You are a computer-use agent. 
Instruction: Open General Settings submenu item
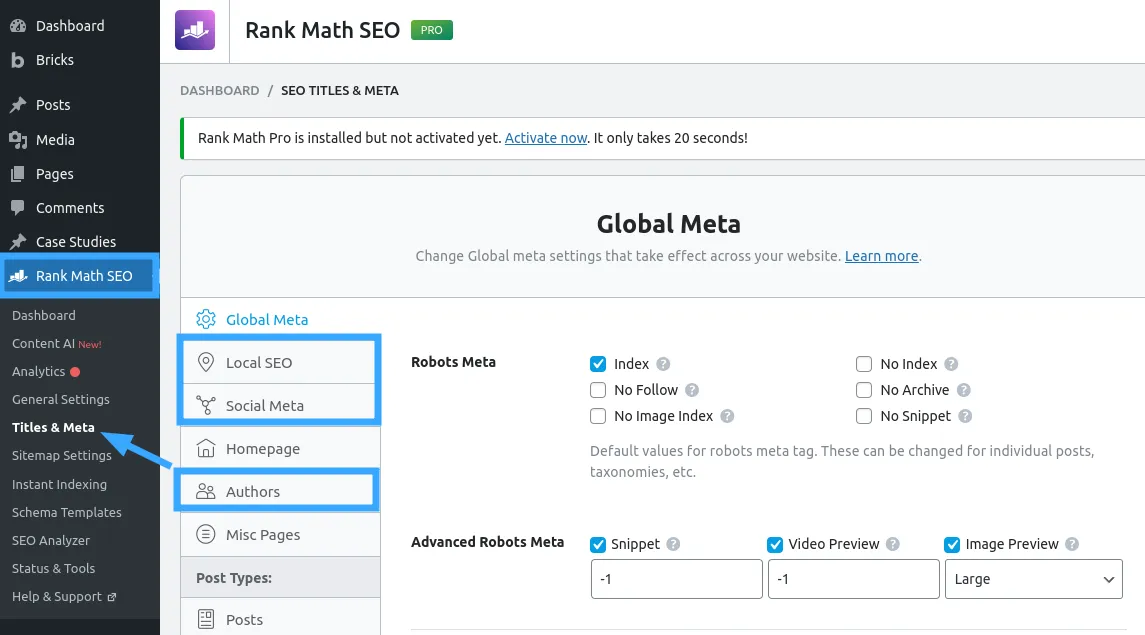(61, 399)
